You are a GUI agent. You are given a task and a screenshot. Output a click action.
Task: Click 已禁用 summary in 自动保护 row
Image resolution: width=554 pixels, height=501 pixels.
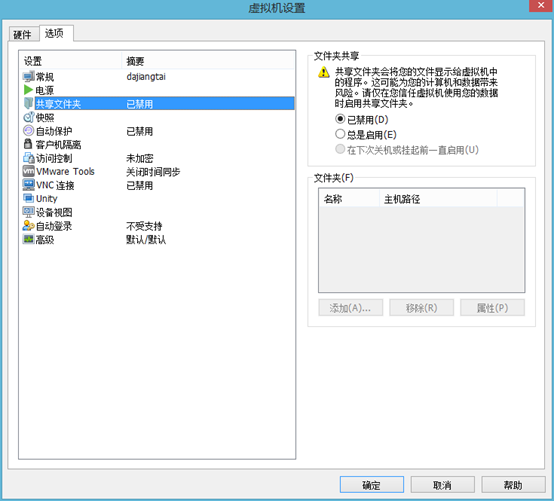(x=140, y=131)
